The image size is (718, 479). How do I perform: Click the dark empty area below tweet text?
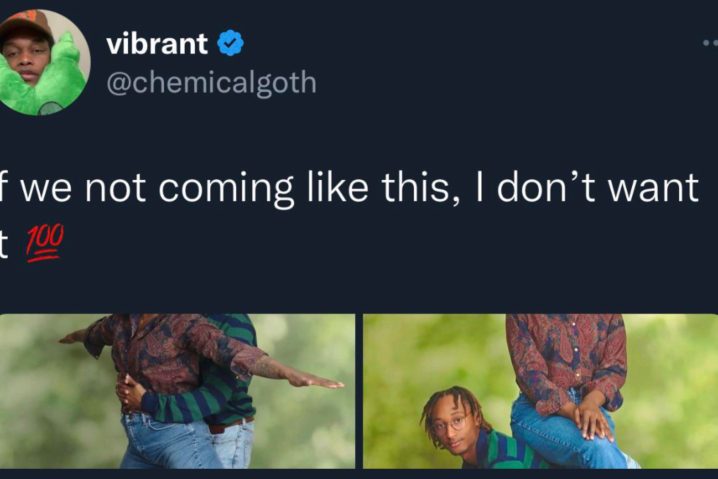click(366, 286)
